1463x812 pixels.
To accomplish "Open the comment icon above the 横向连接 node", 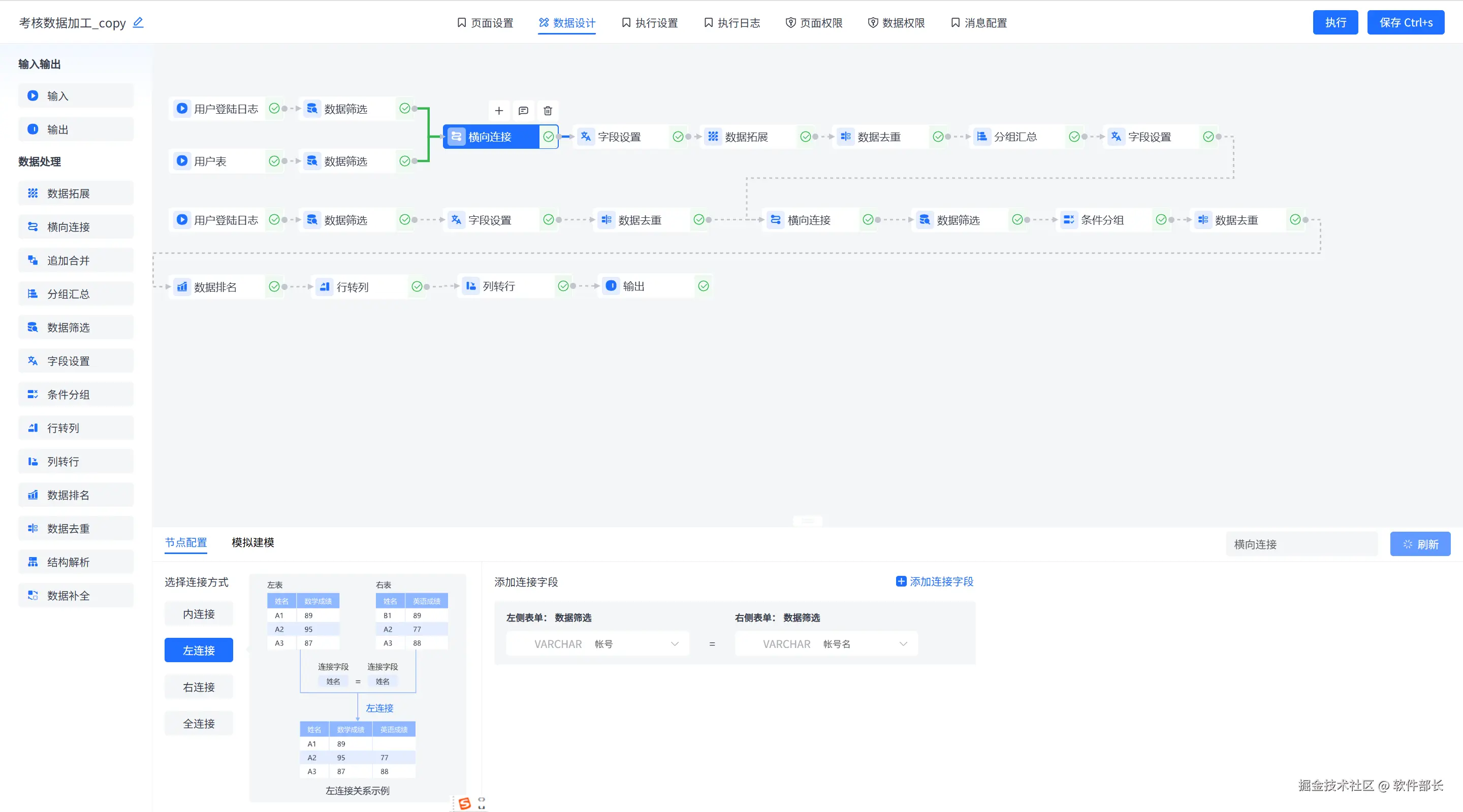I will click(x=523, y=111).
